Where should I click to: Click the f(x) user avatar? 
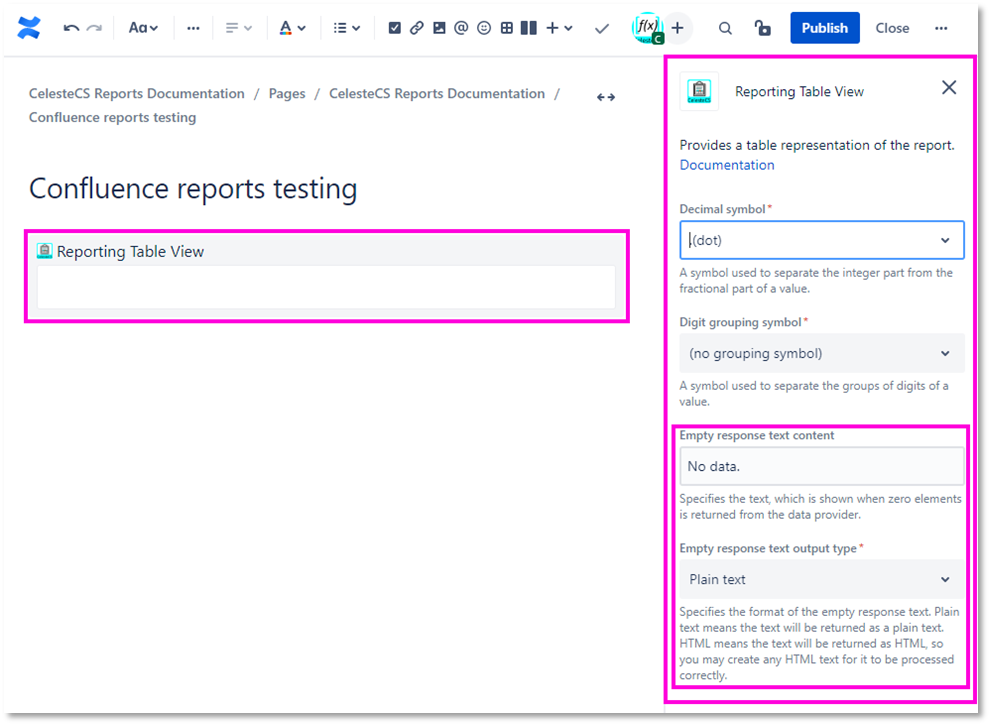coord(647,28)
